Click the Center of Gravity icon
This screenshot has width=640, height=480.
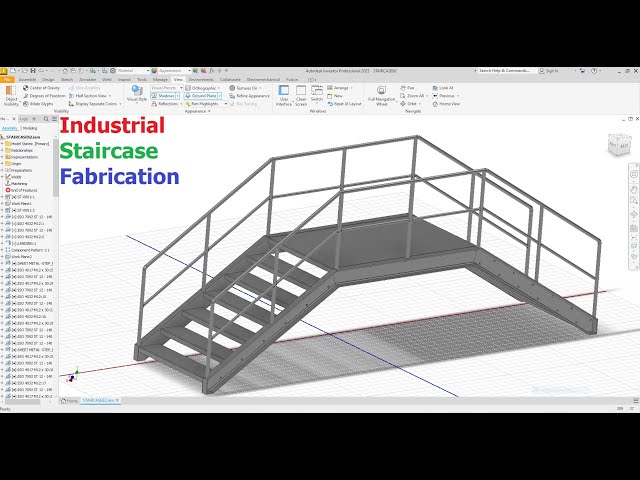26,88
